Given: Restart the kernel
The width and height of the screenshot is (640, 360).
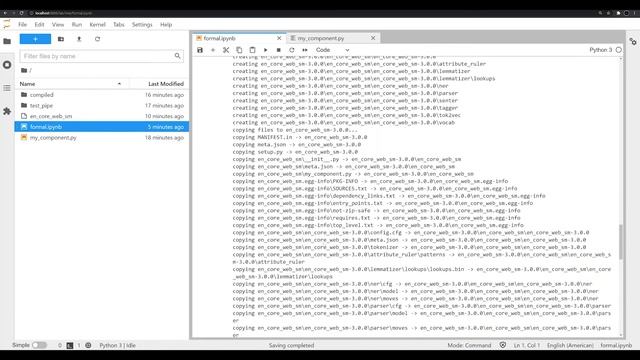Looking at the screenshot, I should pyautogui.click(x=291, y=50).
